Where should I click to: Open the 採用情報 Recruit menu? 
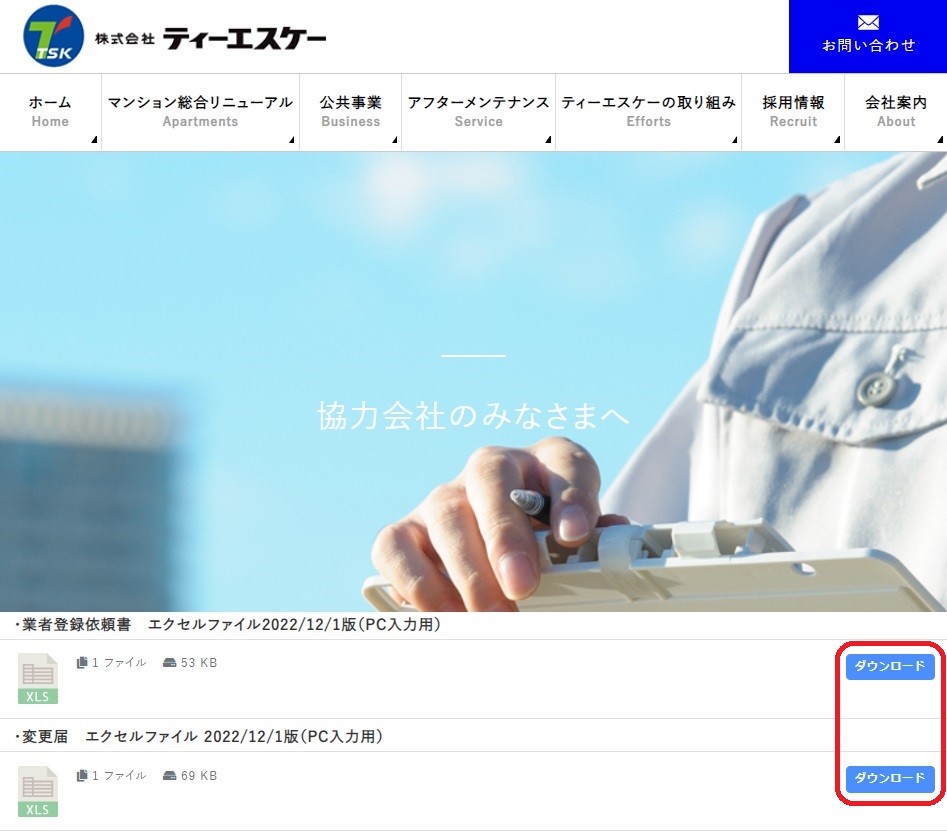793,112
